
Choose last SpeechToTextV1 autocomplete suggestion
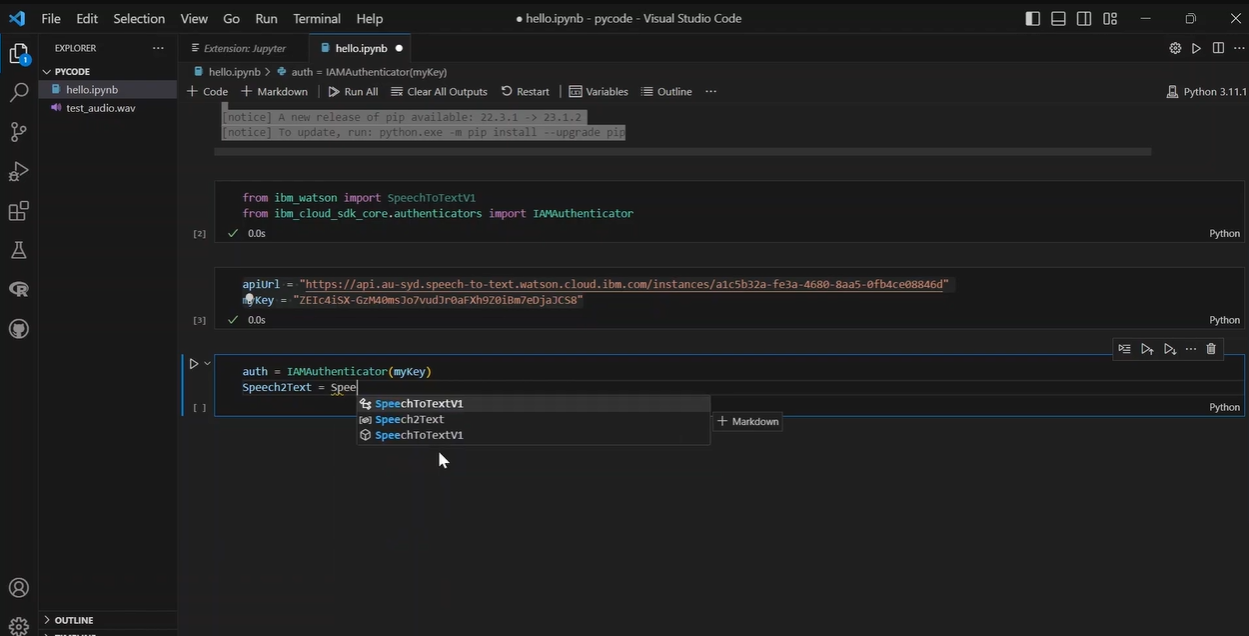click(534, 435)
